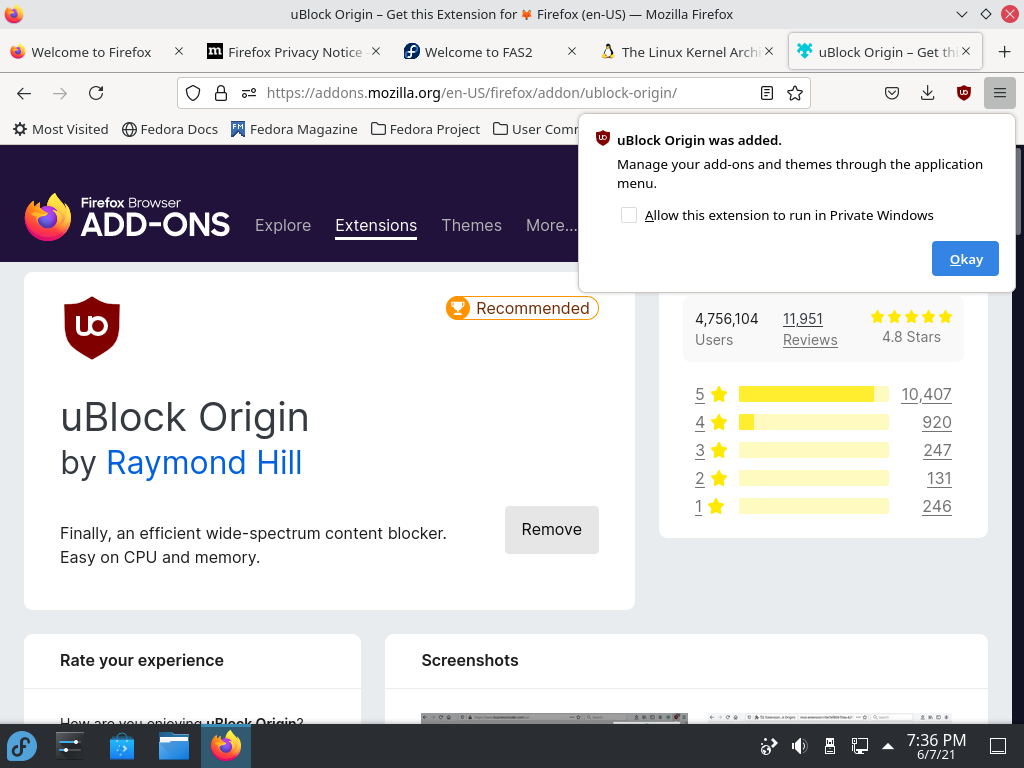
Task: Click the uBlock Origin toolbar icon
Action: tap(963, 93)
